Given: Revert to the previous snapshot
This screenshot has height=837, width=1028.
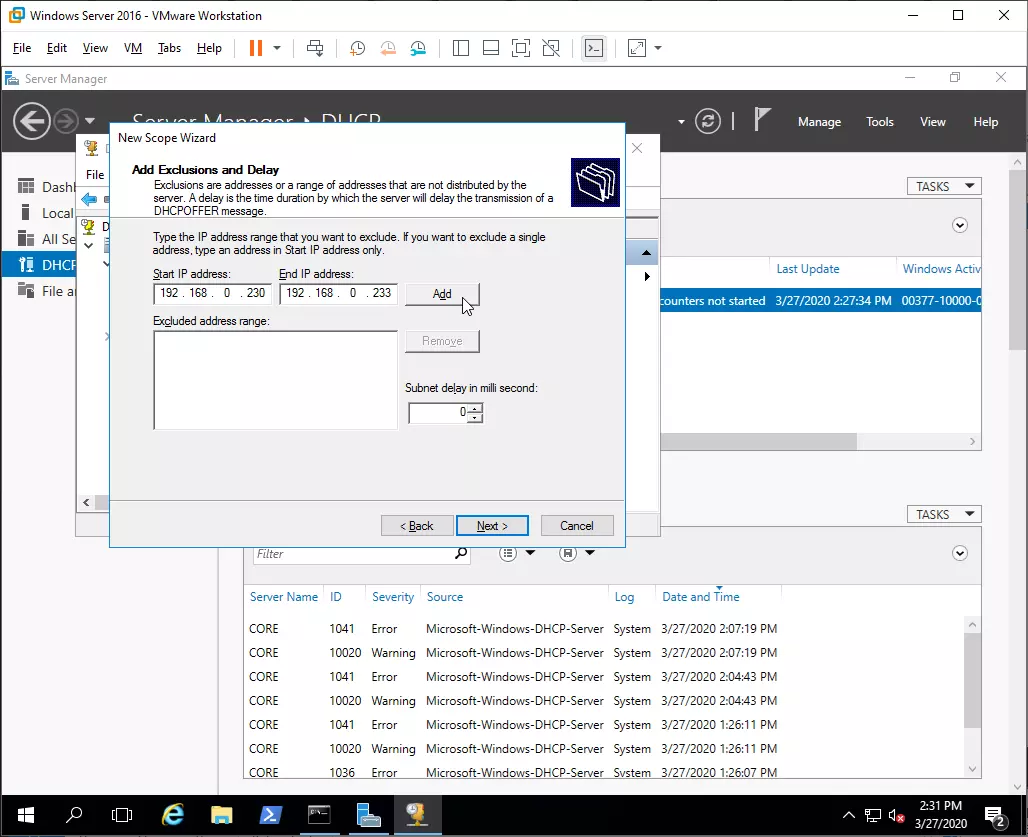Looking at the screenshot, I should tap(388, 48).
